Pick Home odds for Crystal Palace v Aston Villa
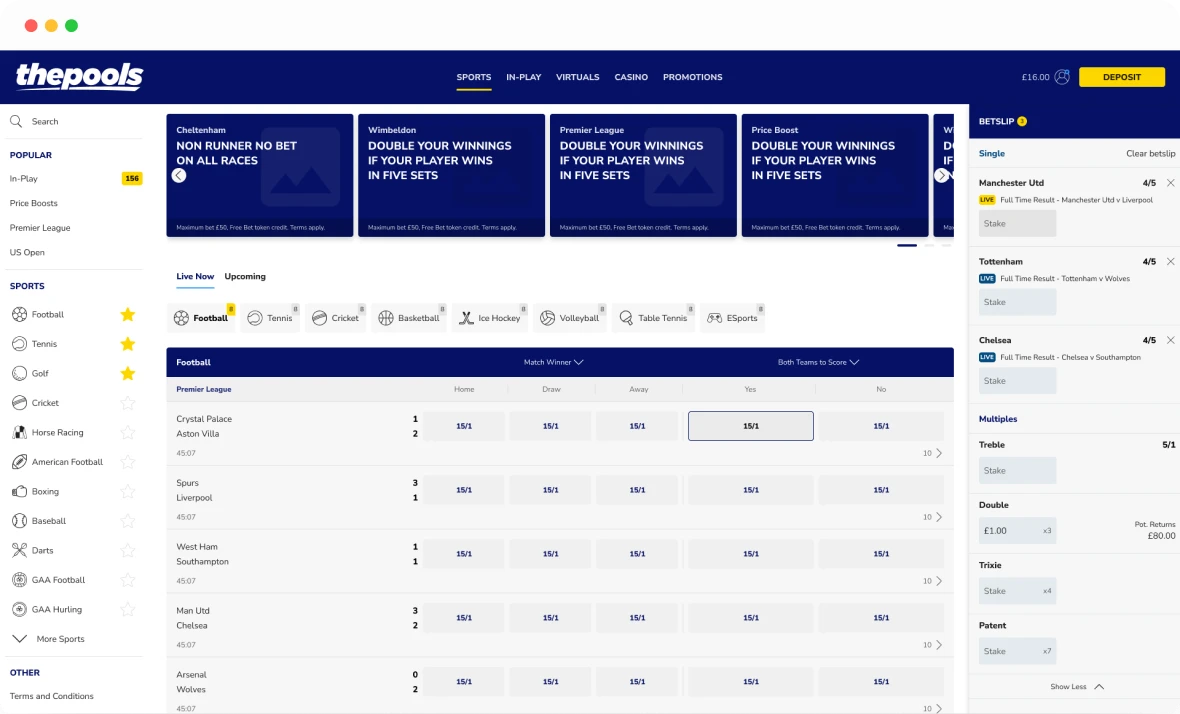The image size is (1180, 714). pos(464,426)
